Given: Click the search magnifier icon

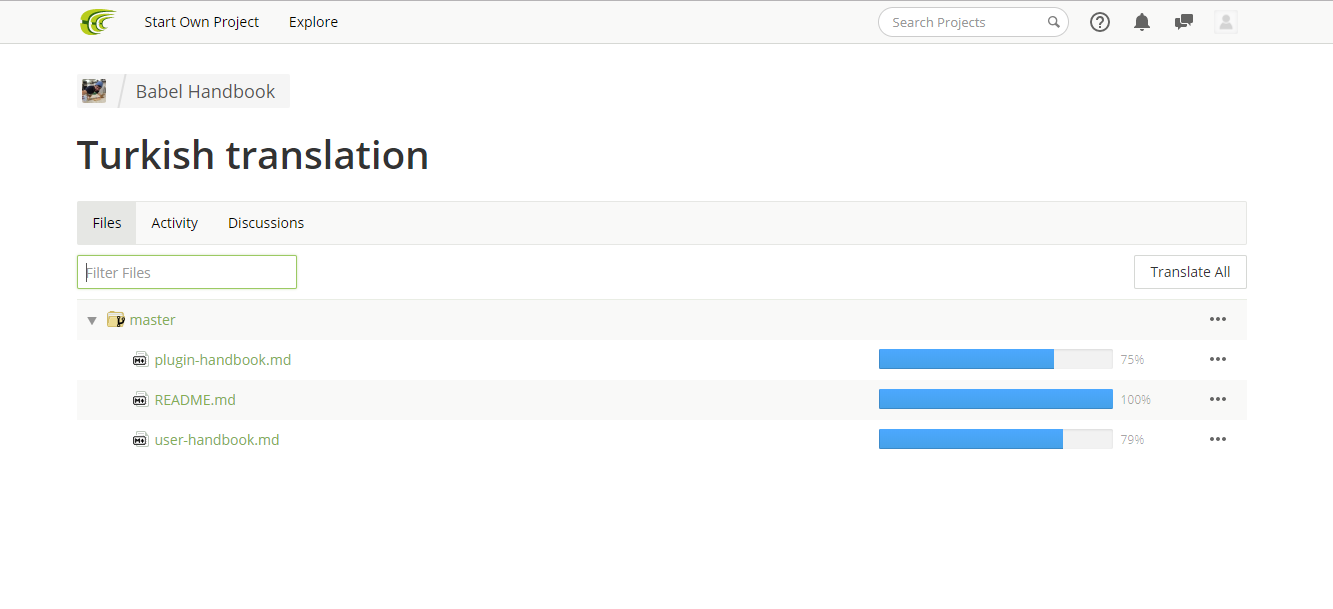Looking at the screenshot, I should 1054,22.
